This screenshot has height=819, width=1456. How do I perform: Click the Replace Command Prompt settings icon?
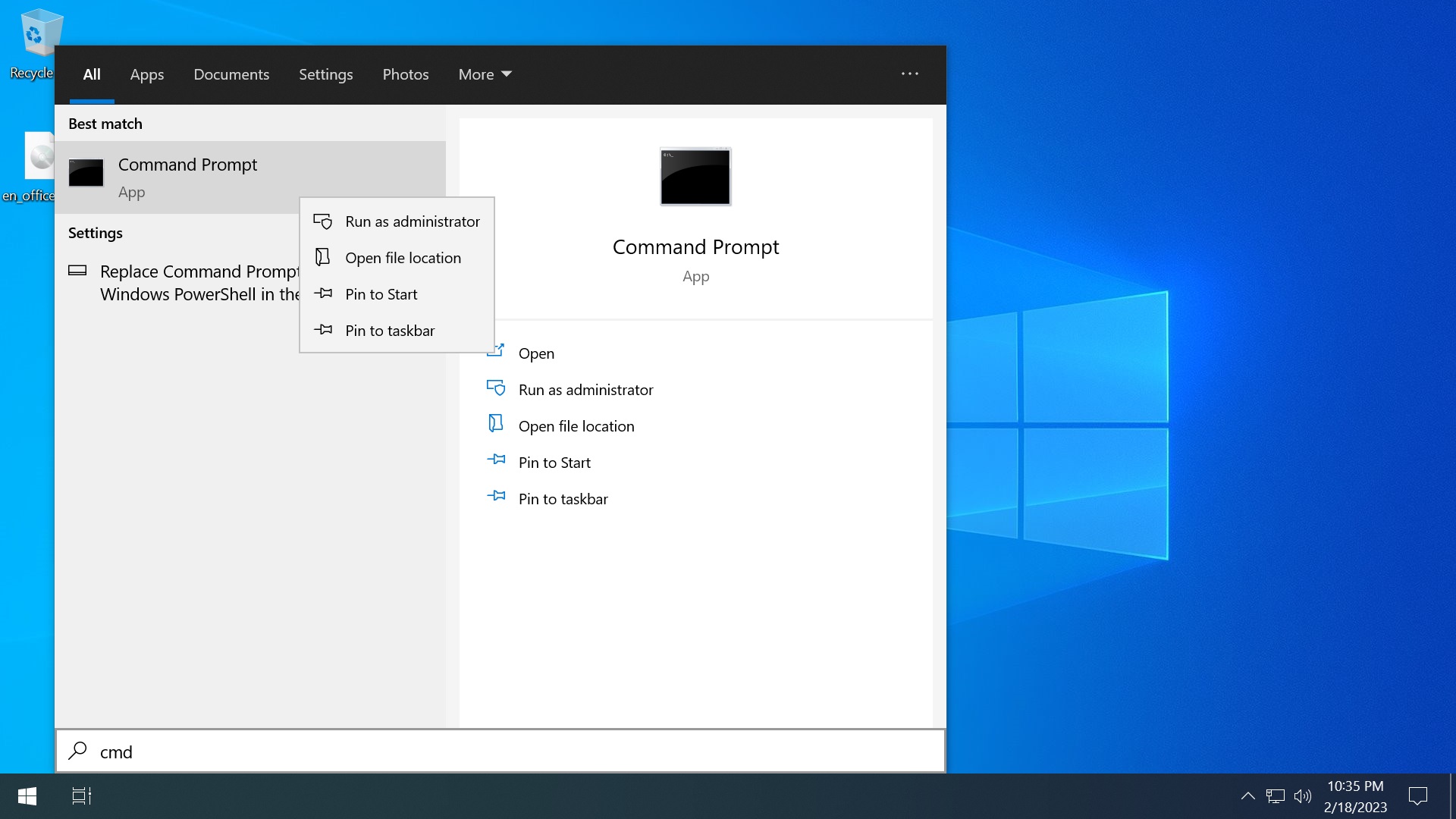coord(77,271)
